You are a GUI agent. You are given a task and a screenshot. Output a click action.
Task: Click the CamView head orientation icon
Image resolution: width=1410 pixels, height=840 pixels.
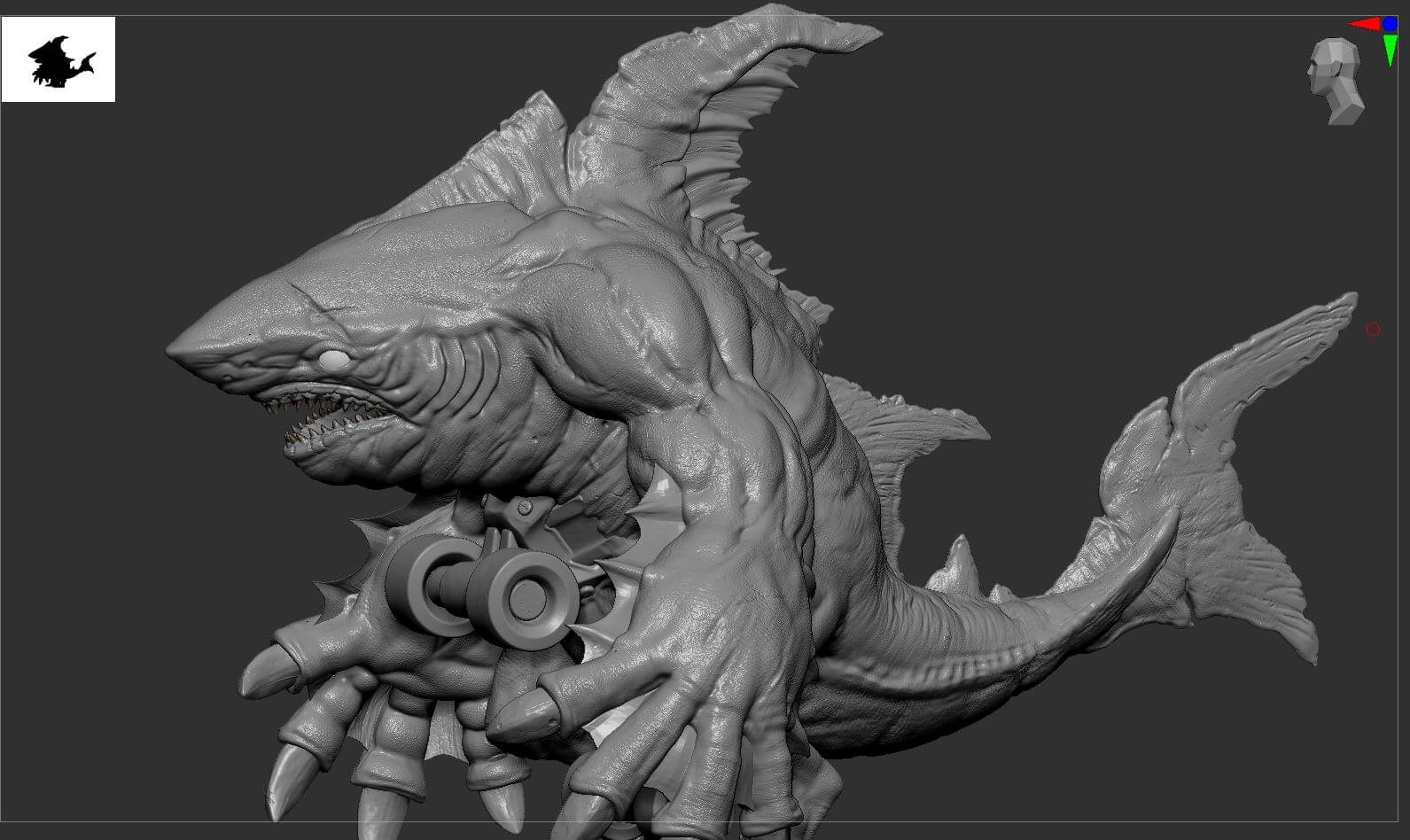tap(1335, 81)
